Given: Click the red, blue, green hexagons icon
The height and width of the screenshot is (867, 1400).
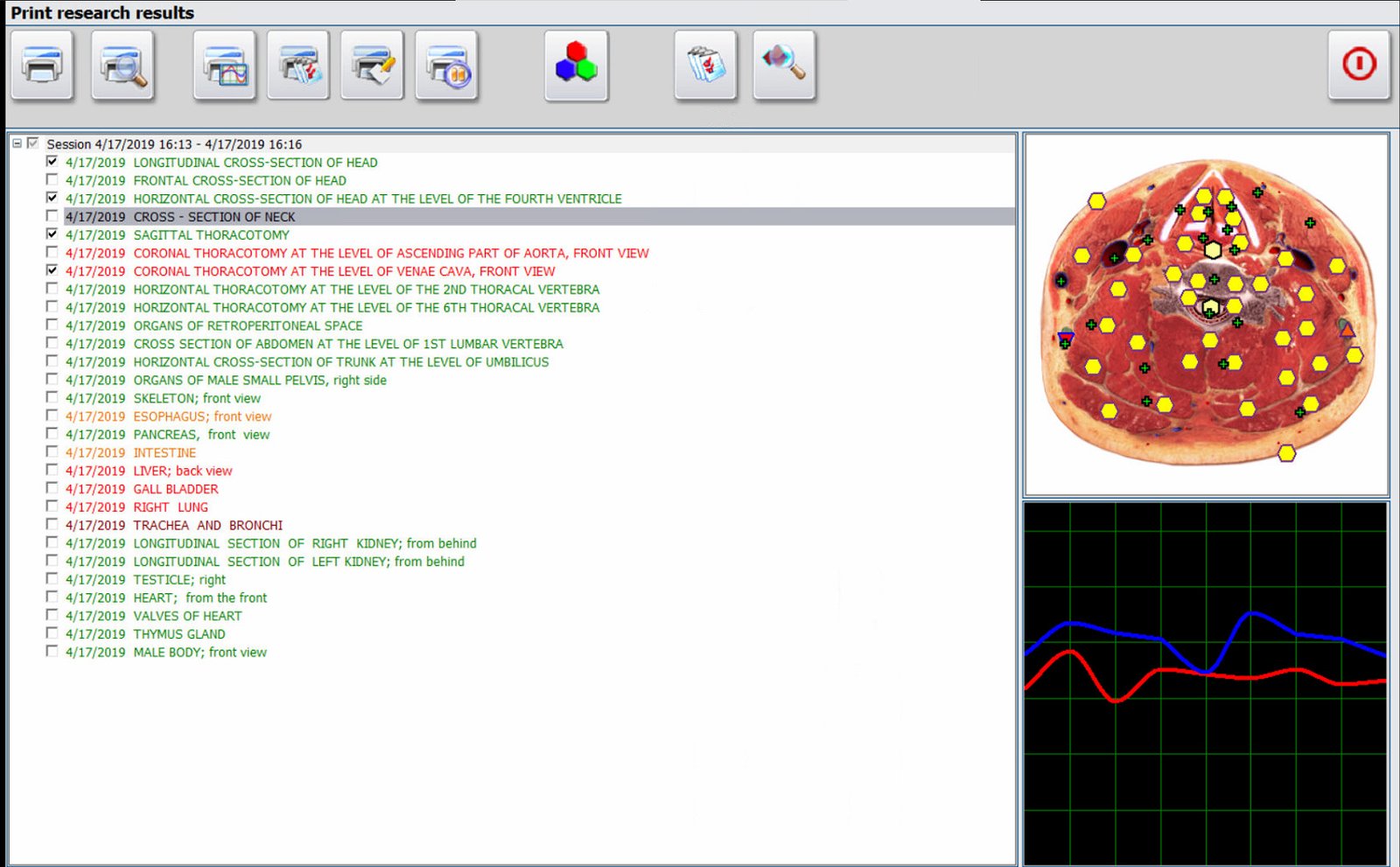Looking at the screenshot, I should point(576,65).
